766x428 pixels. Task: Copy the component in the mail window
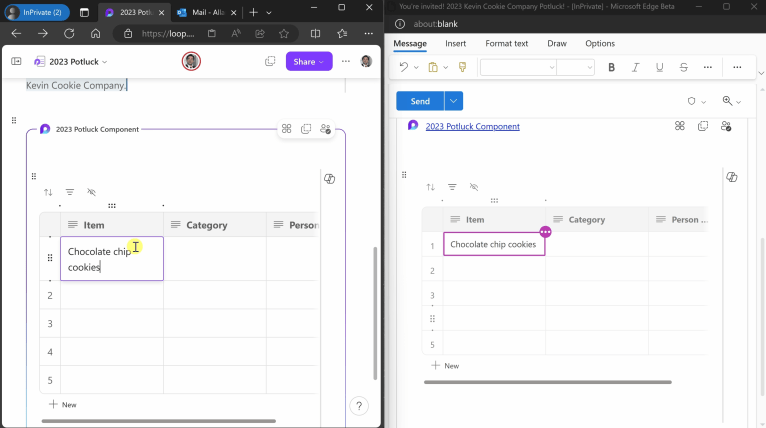[x=703, y=126]
